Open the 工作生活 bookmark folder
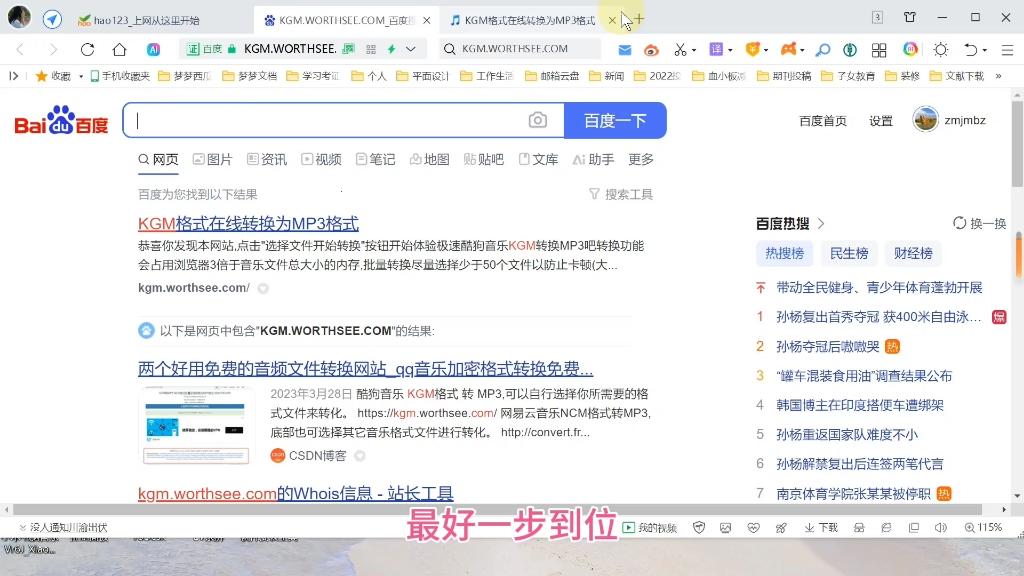Image resolution: width=1024 pixels, height=576 pixels. point(487,76)
